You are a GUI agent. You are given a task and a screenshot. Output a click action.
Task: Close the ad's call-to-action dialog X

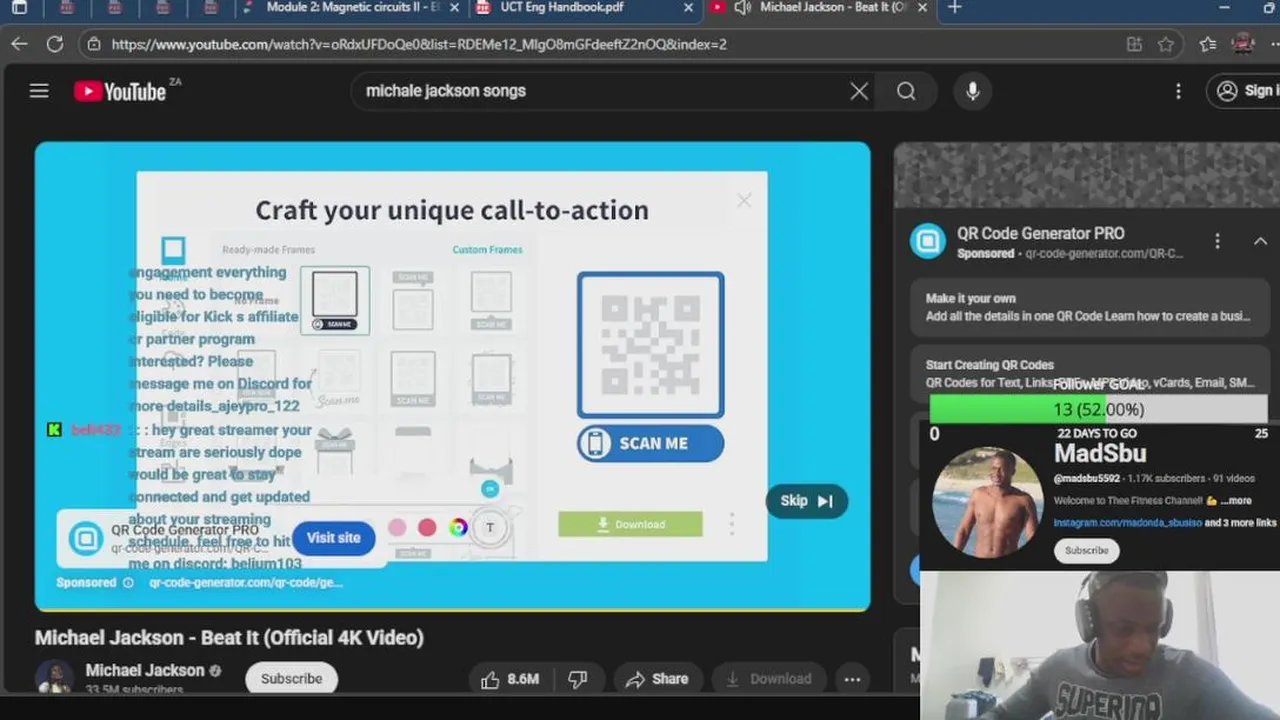click(744, 200)
